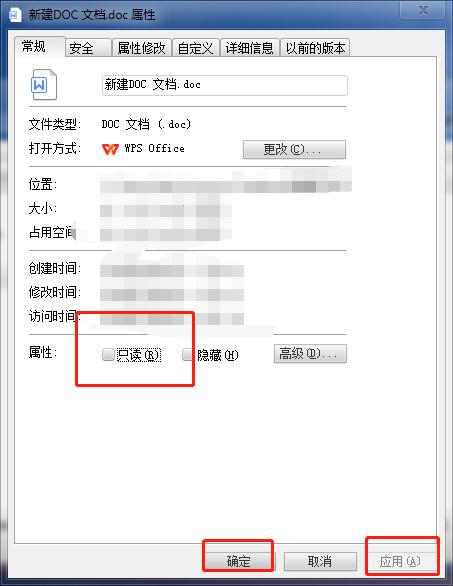Click the large DOC file icon

pyautogui.click(x=44, y=85)
